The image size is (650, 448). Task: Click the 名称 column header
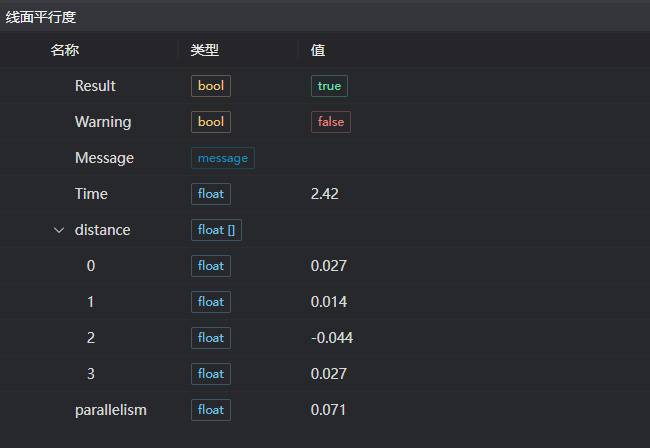point(65,50)
